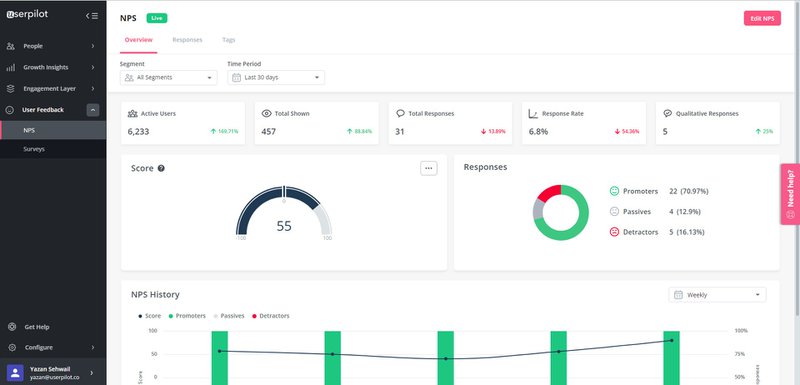Click the Engagement Layer label
Viewport: 800px width, 385px height.
pyautogui.click(x=49, y=89)
